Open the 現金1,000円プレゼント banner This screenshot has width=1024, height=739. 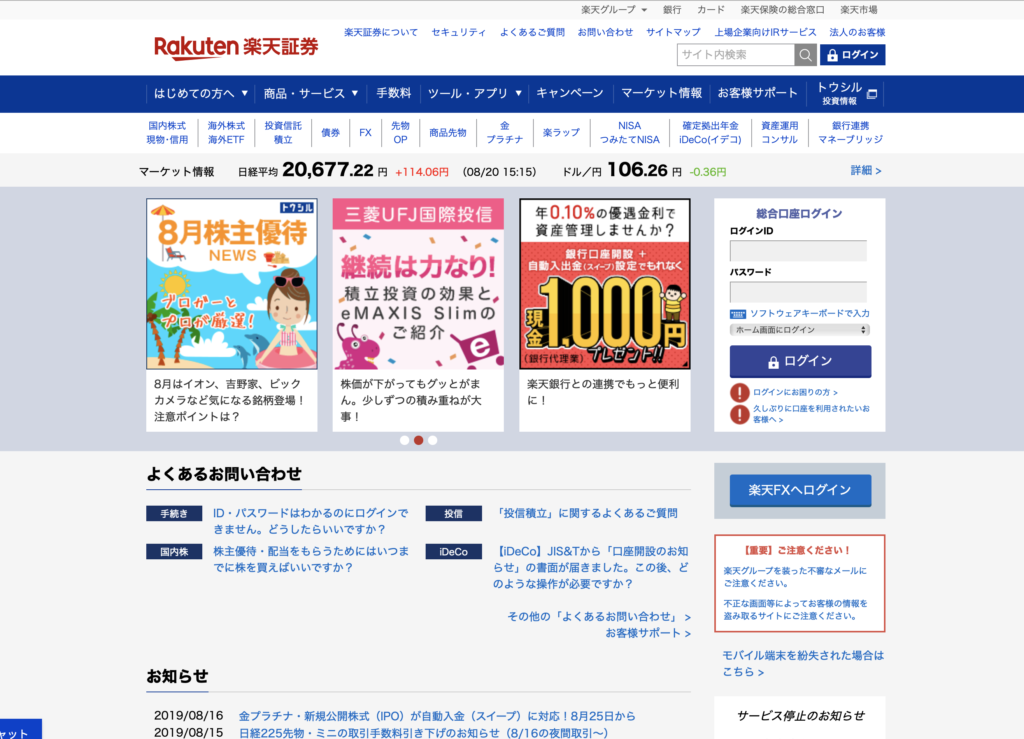[x=605, y=284]
